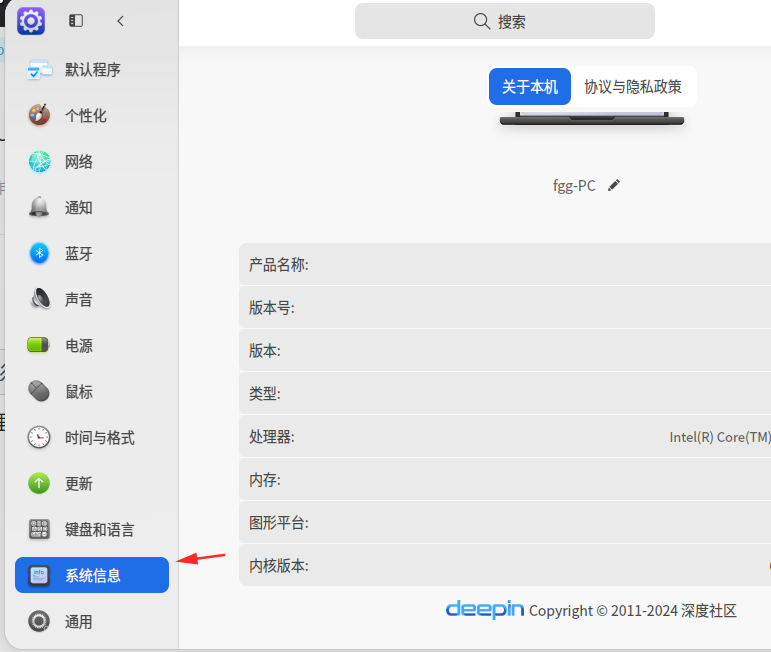Click the system info icon
Image resolution: width=771 pixels, height=652 pixels.
click(x=39, y=575)
